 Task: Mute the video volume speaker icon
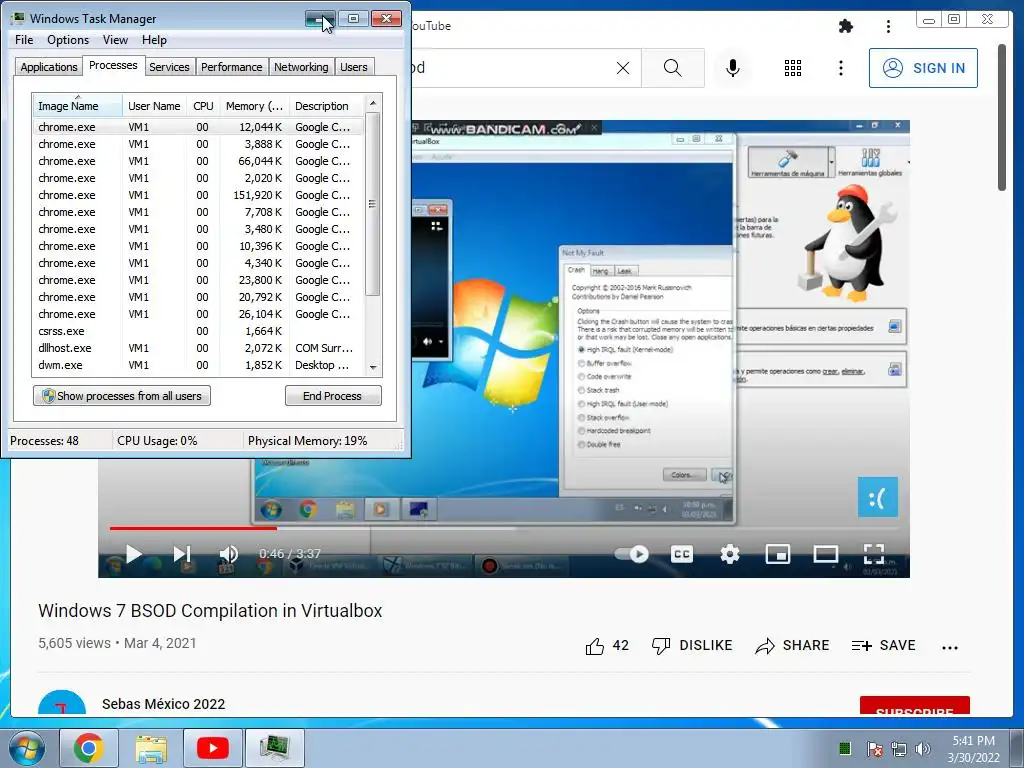tap(229, 554)
